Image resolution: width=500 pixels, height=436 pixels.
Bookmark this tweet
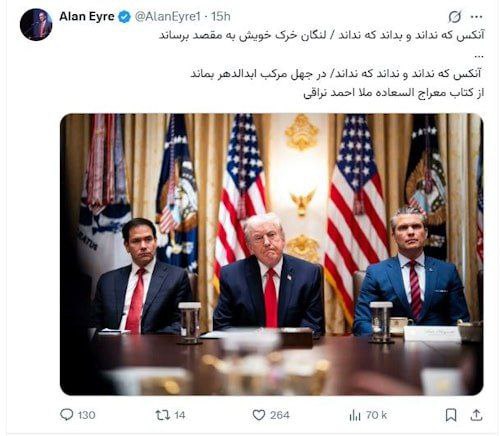tap(451, 415)
